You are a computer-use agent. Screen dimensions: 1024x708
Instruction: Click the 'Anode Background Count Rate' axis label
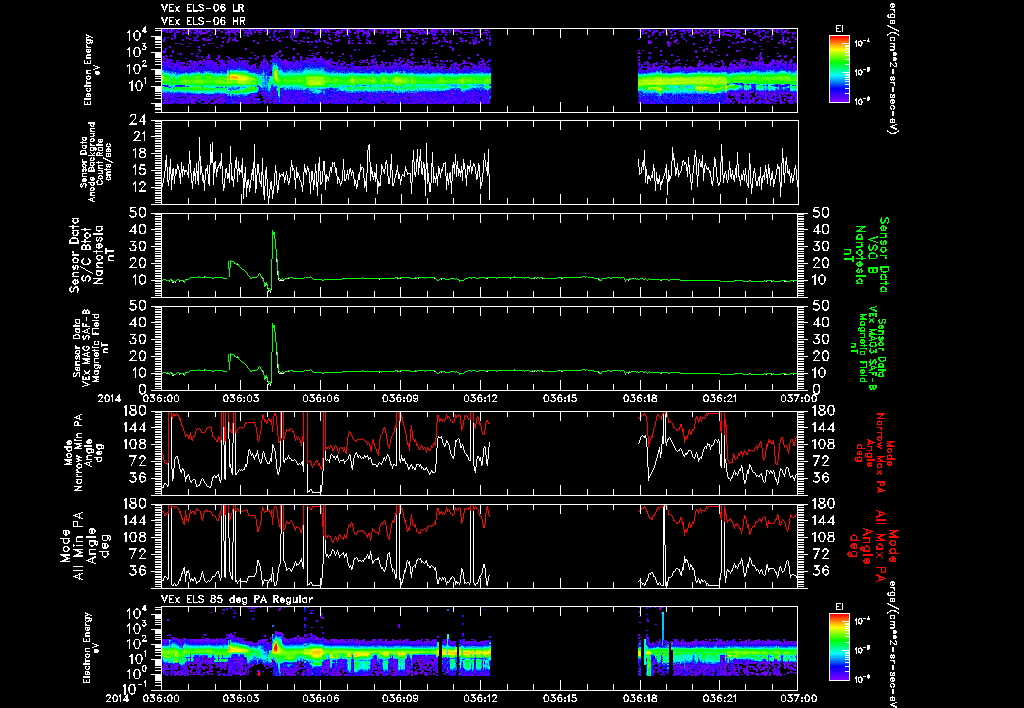click(x=96, y=162)
